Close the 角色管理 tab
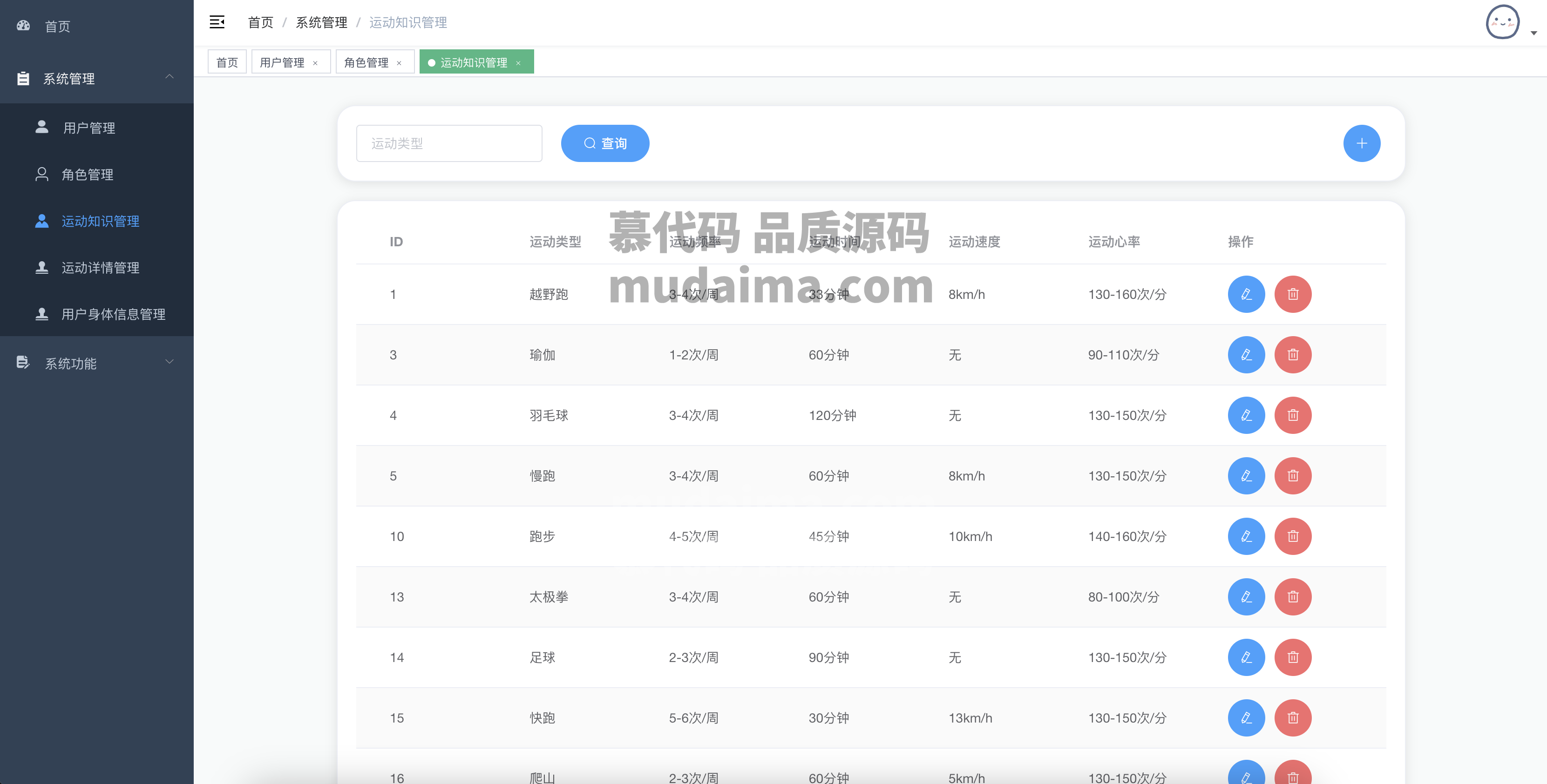The width and height of the screenshot is (1547, 784). (399, 63)
